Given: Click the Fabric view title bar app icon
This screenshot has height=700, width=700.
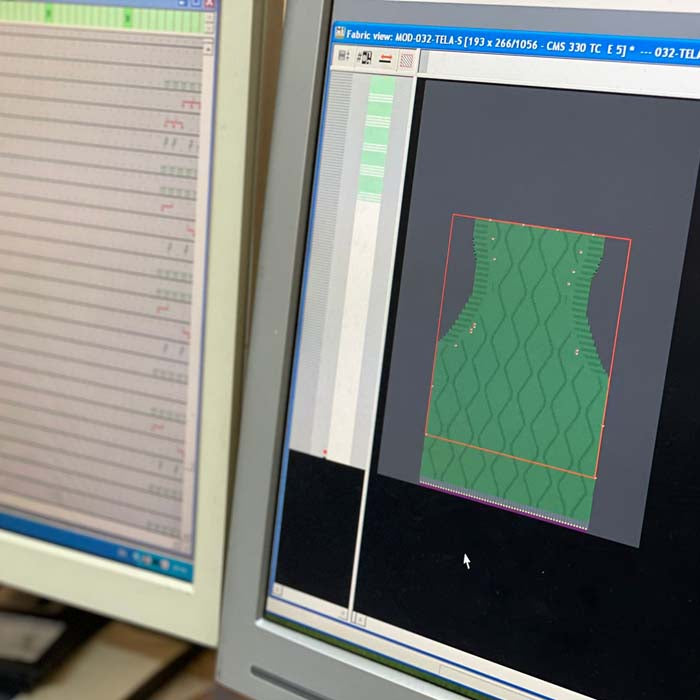Looking at the screenshot, I should (x=339, y=34).
